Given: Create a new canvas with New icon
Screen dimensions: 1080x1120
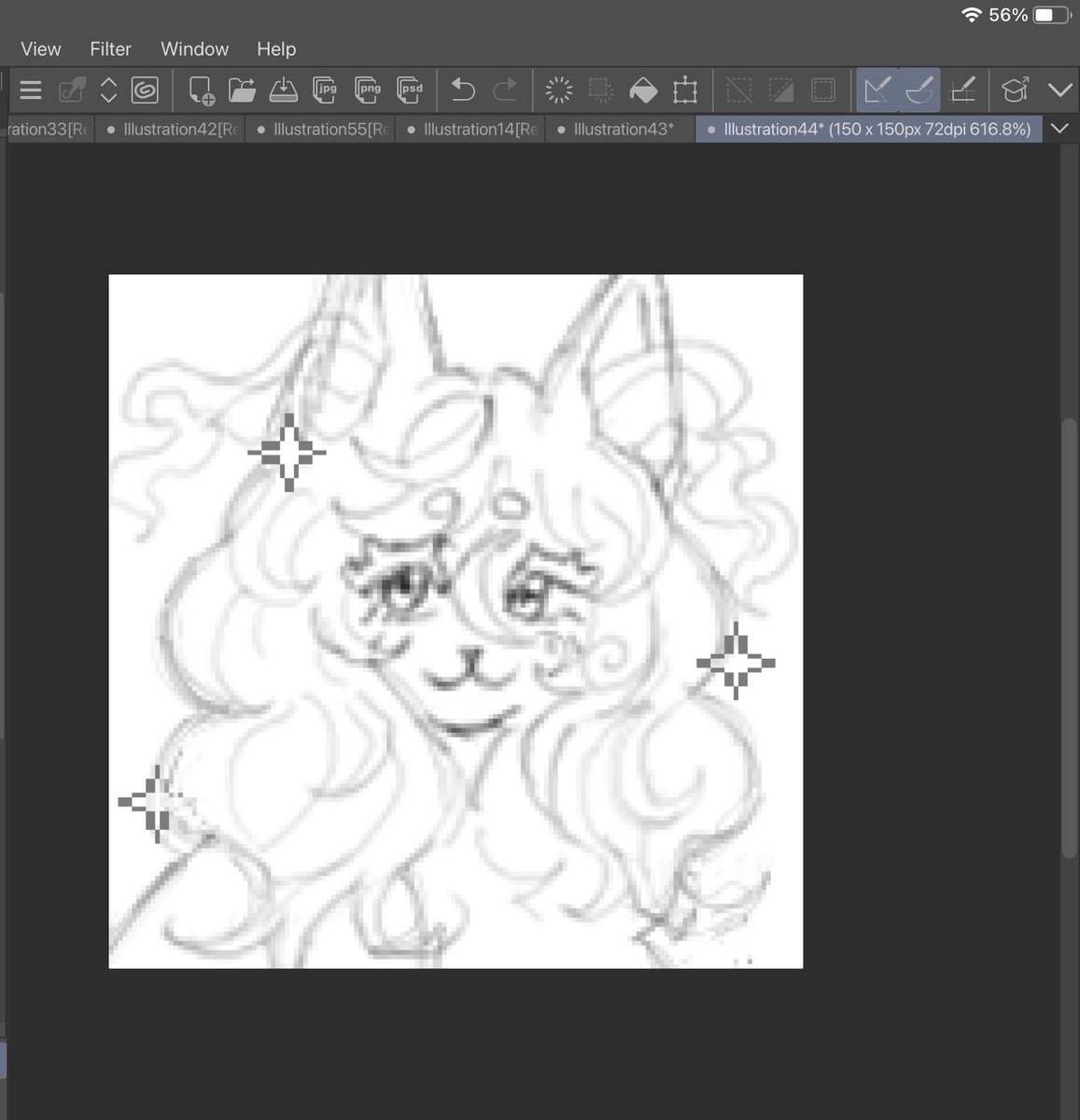Looking at the screenshot, I should [201, 91].
